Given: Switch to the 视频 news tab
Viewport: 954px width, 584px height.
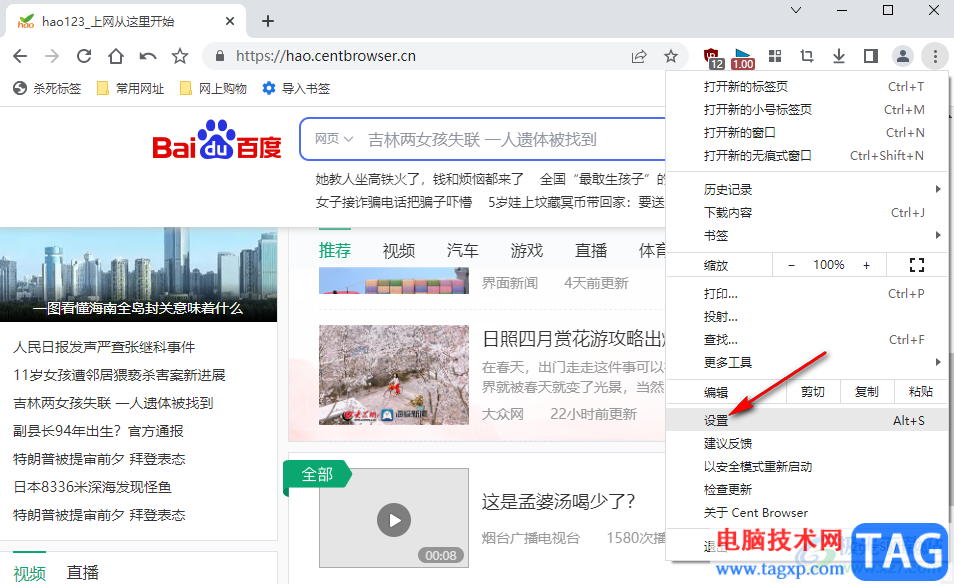Looking at the screenshot, I should pos(399,251).
